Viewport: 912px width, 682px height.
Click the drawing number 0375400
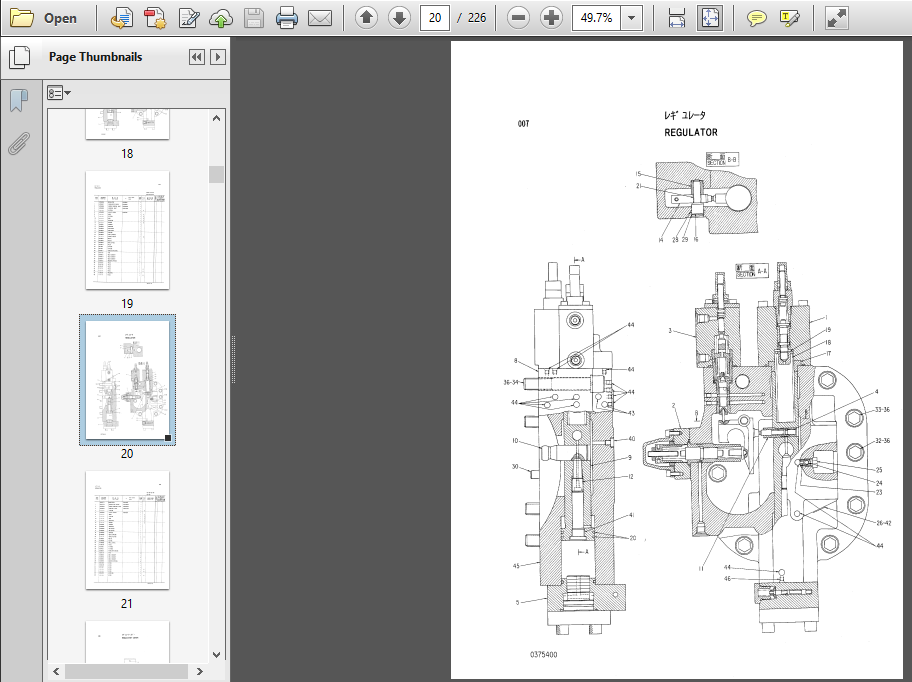544,655
